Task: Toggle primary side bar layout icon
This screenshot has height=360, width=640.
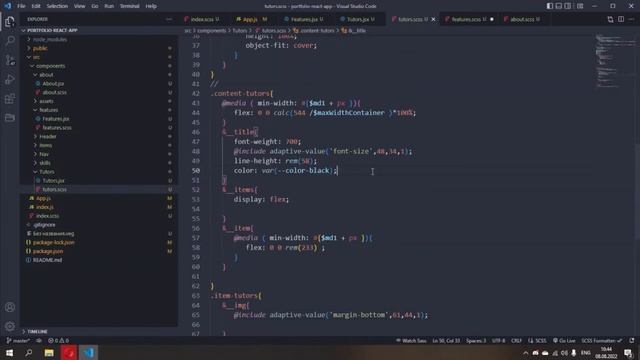Action: [x=550, y=6]
